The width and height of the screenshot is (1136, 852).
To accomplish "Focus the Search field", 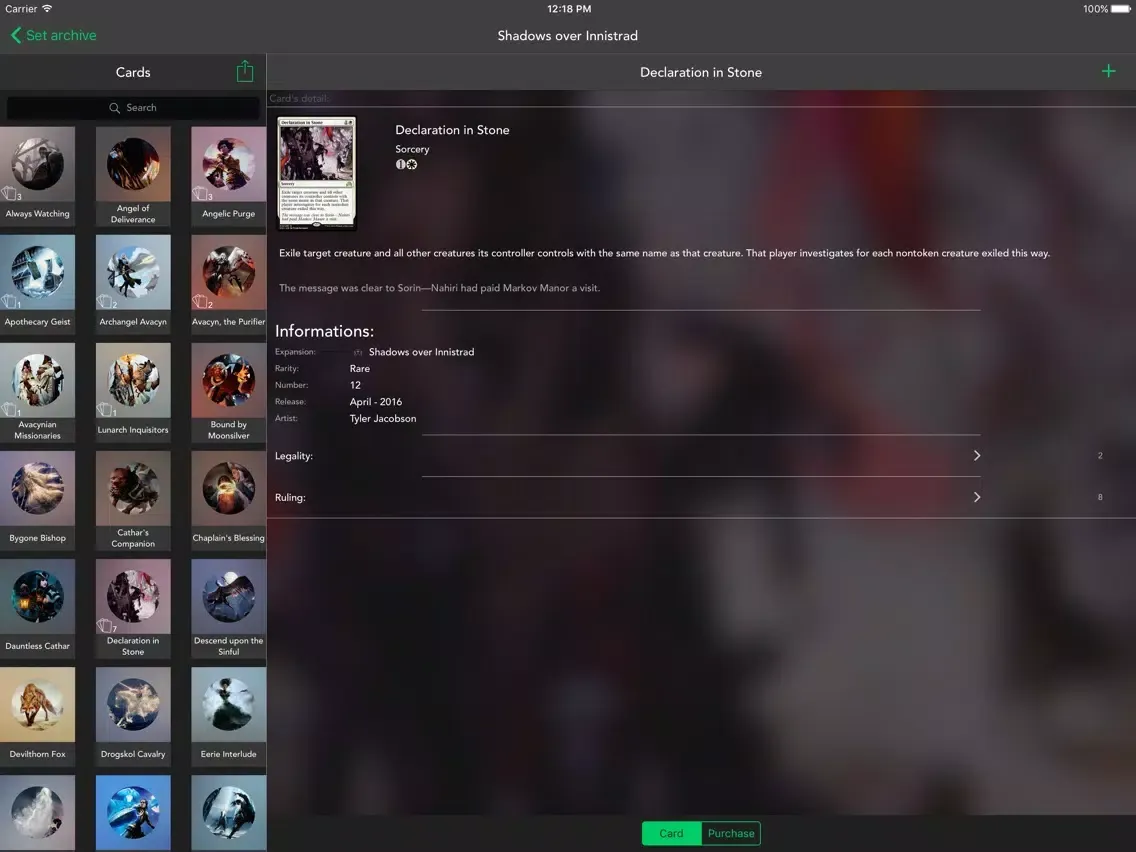I will coord(133,107).
